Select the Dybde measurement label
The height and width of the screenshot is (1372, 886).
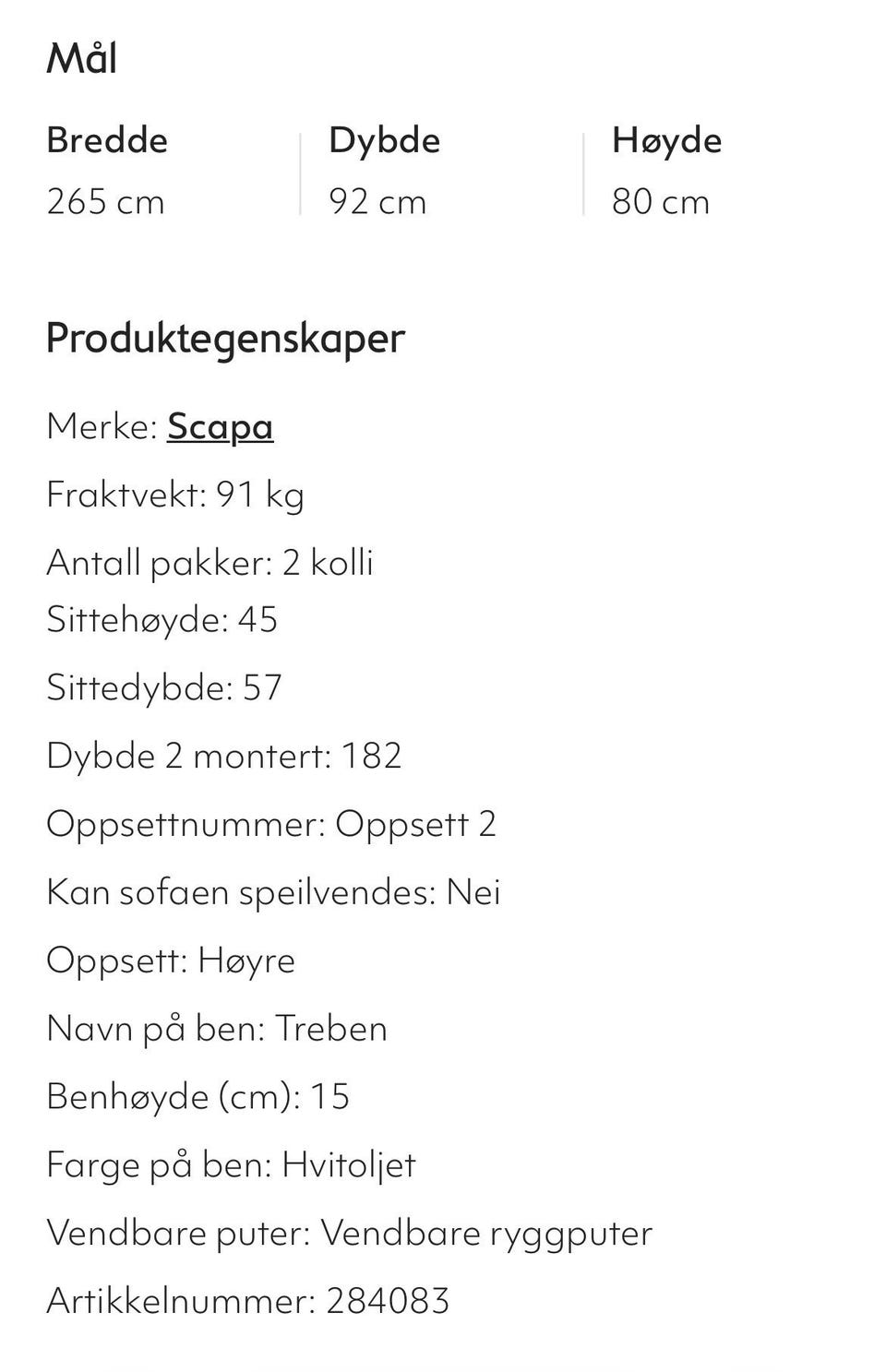click(384, 140)
